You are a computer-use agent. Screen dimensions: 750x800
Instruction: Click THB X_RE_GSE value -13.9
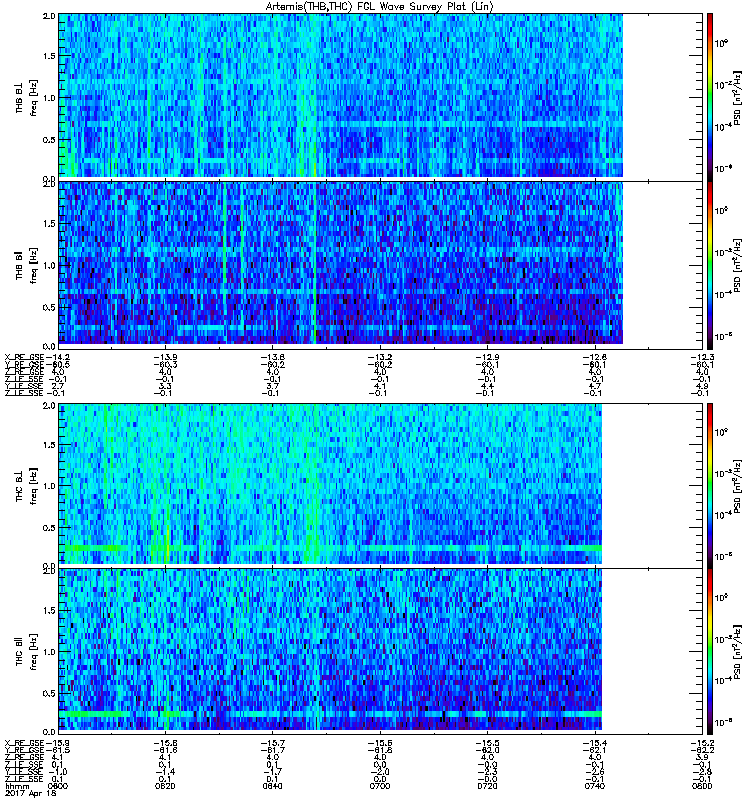(165, 357)
